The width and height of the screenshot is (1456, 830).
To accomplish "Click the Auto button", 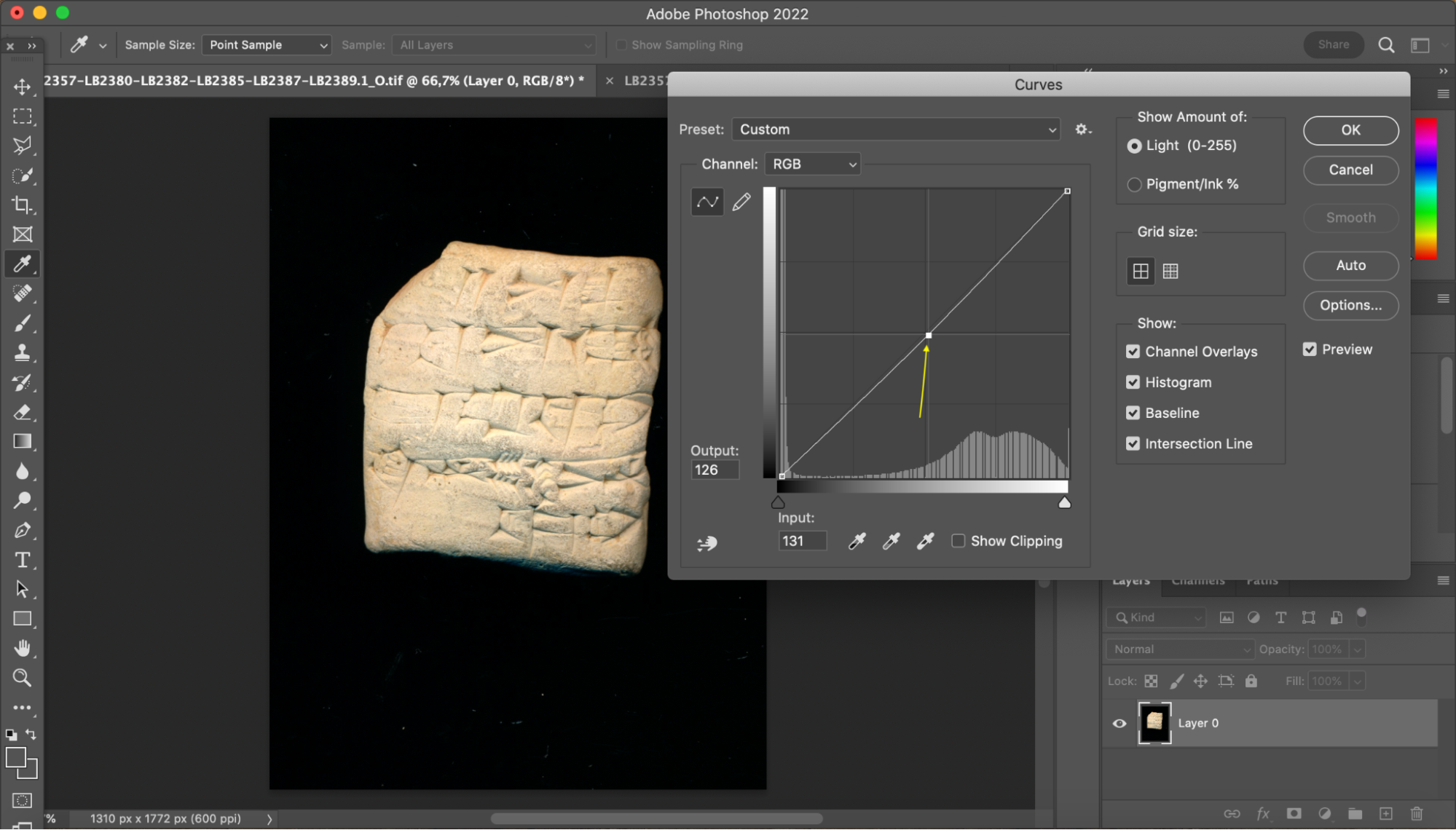I will (x=1350, y=266).
